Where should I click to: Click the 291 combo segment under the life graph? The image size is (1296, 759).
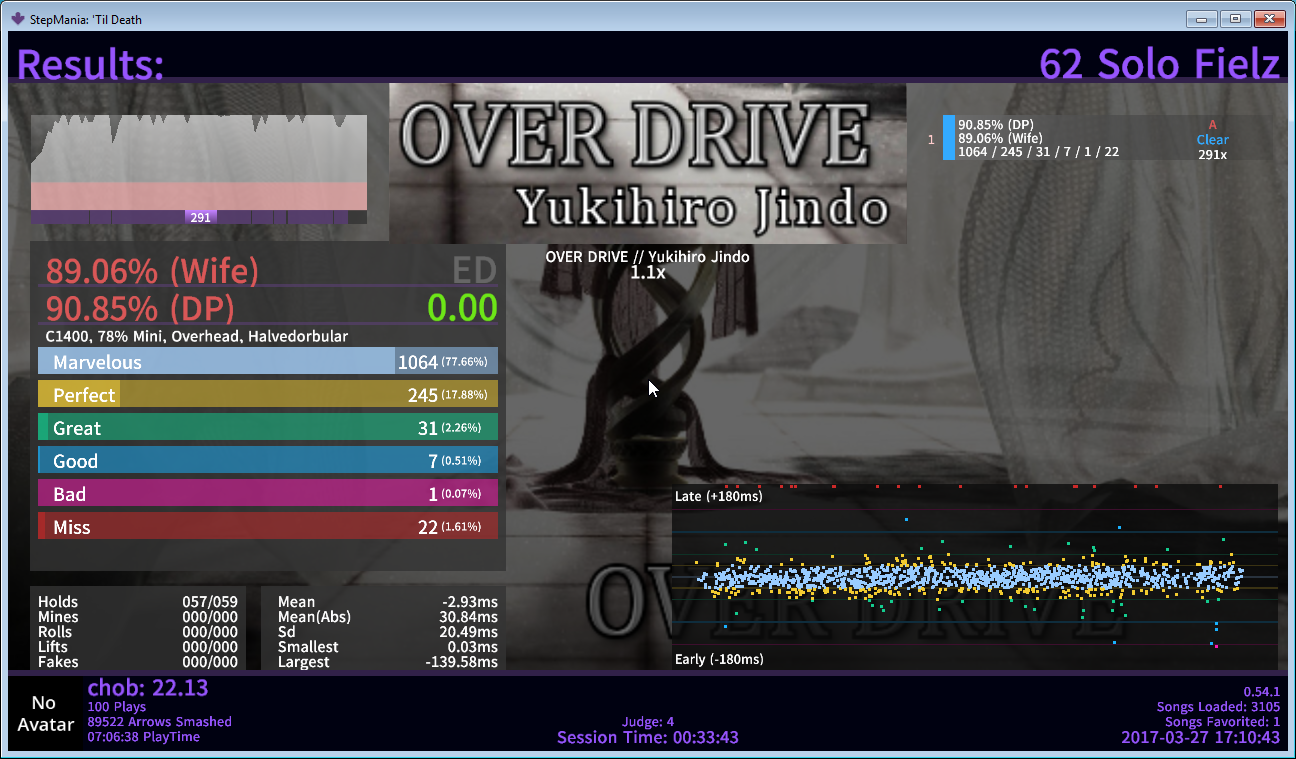(200, 217)
